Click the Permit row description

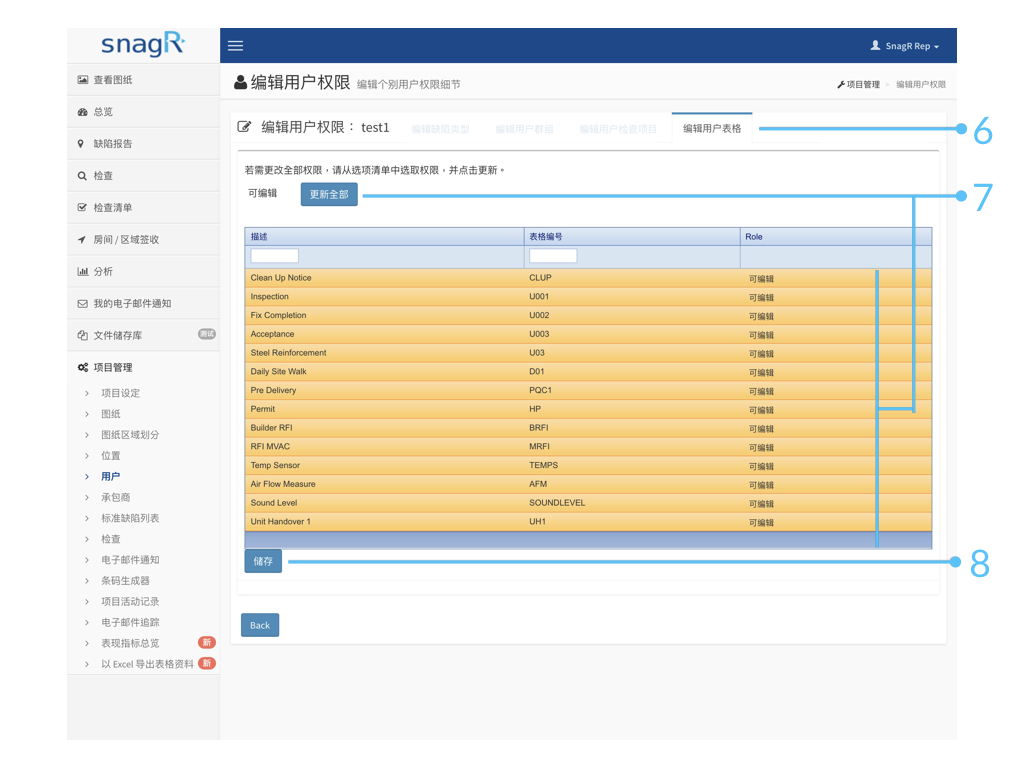coord(263,409)
